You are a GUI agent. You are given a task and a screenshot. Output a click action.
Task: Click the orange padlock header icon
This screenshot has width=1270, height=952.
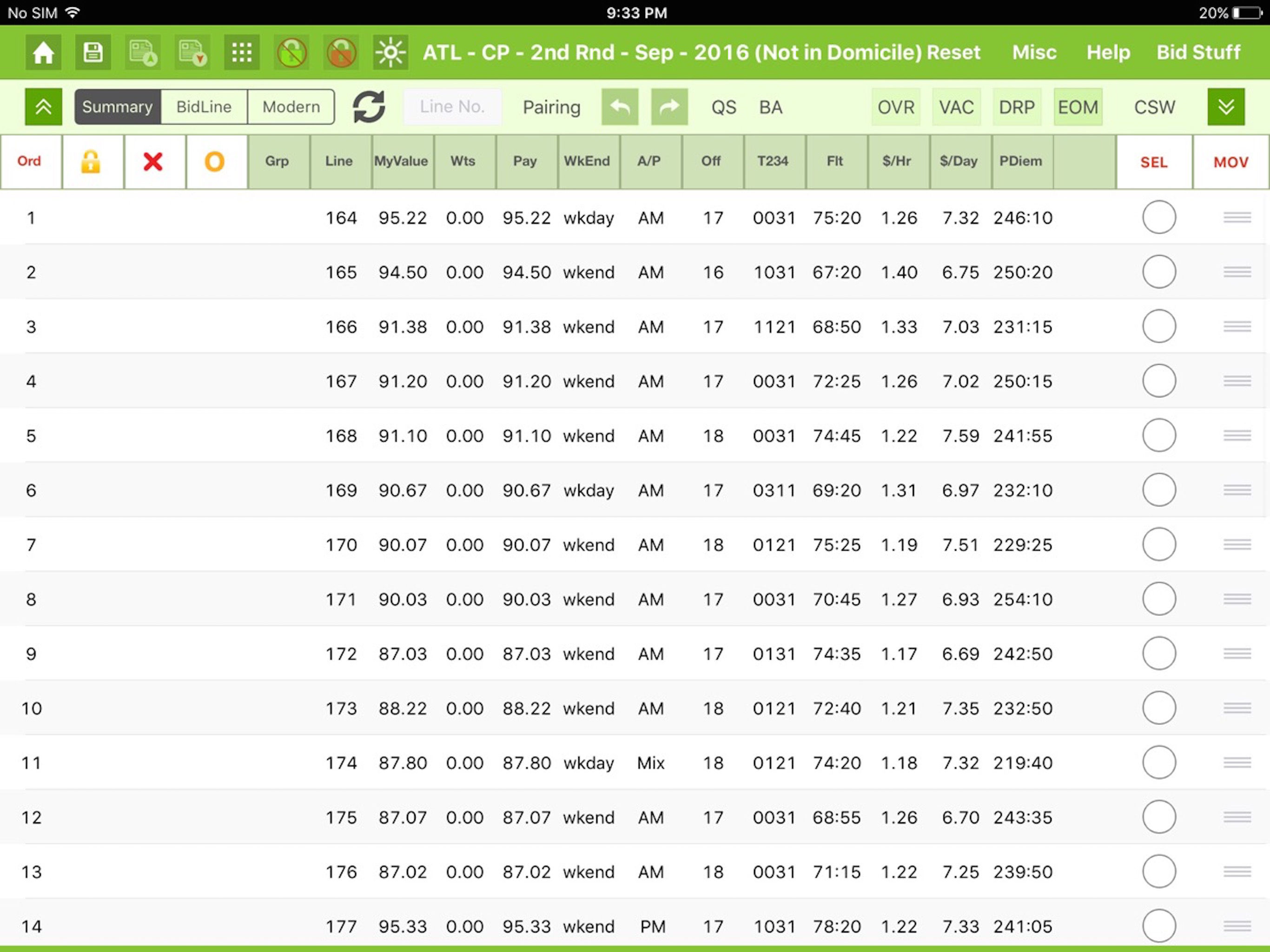[91, 162]
